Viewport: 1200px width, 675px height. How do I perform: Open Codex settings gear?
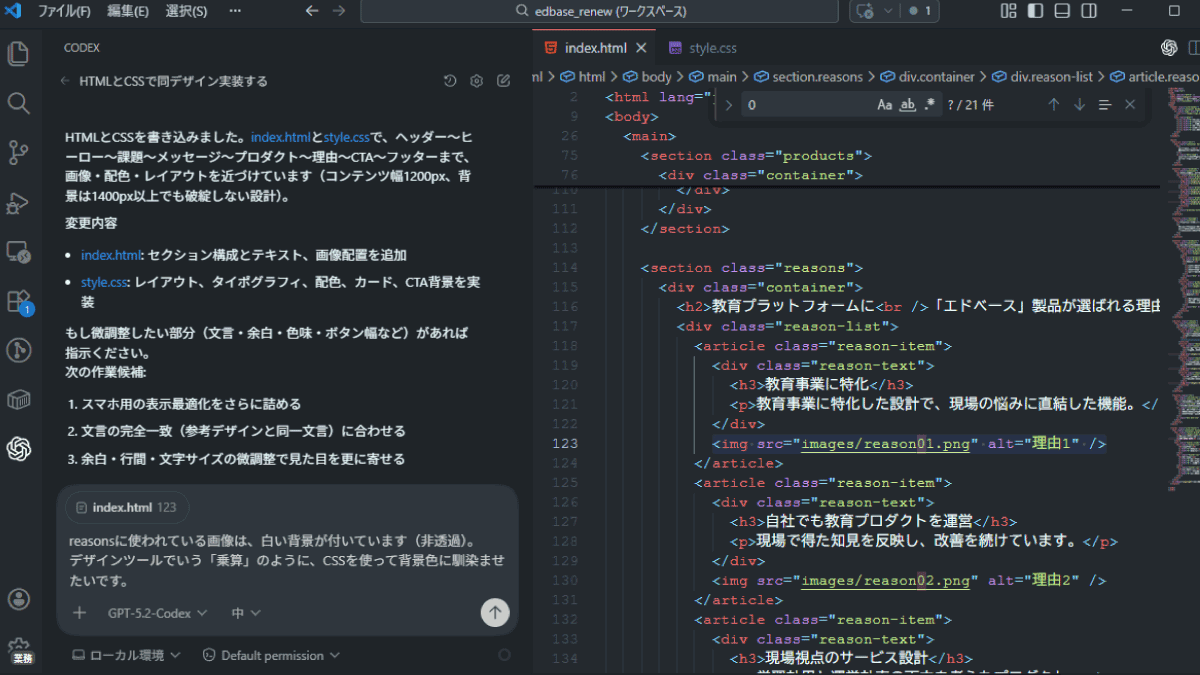[x=477, y=81]
